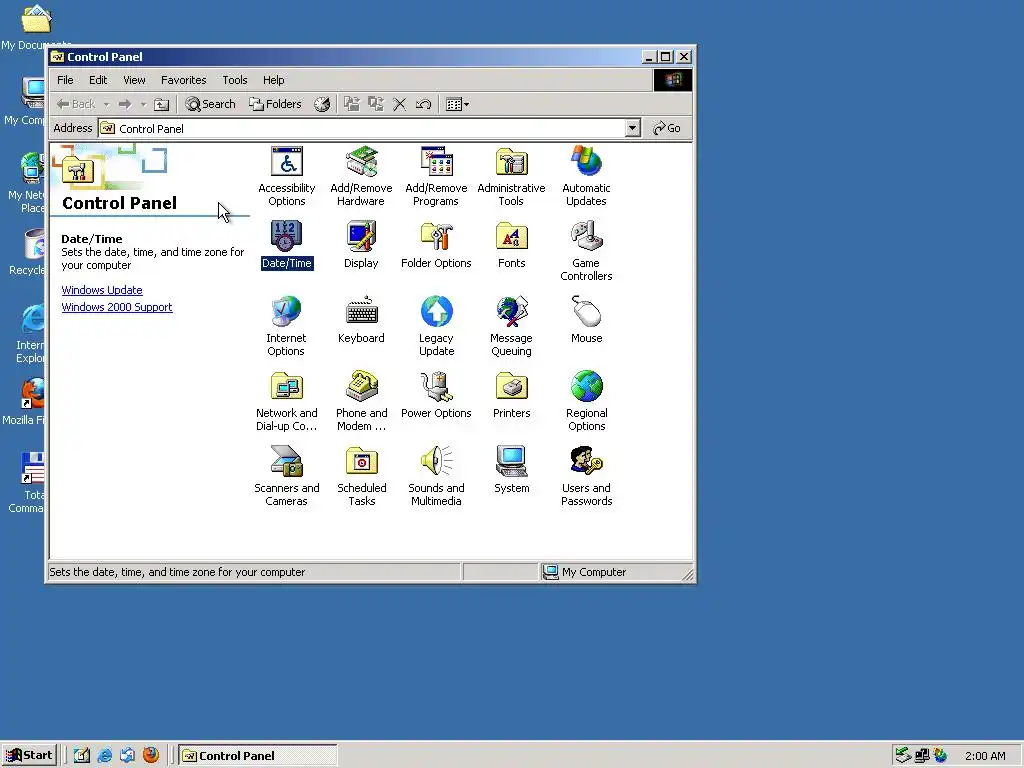The width and height of the screenshot is (1024, 768).
Task: Open the Fonts folder
Action: (511, 246)
